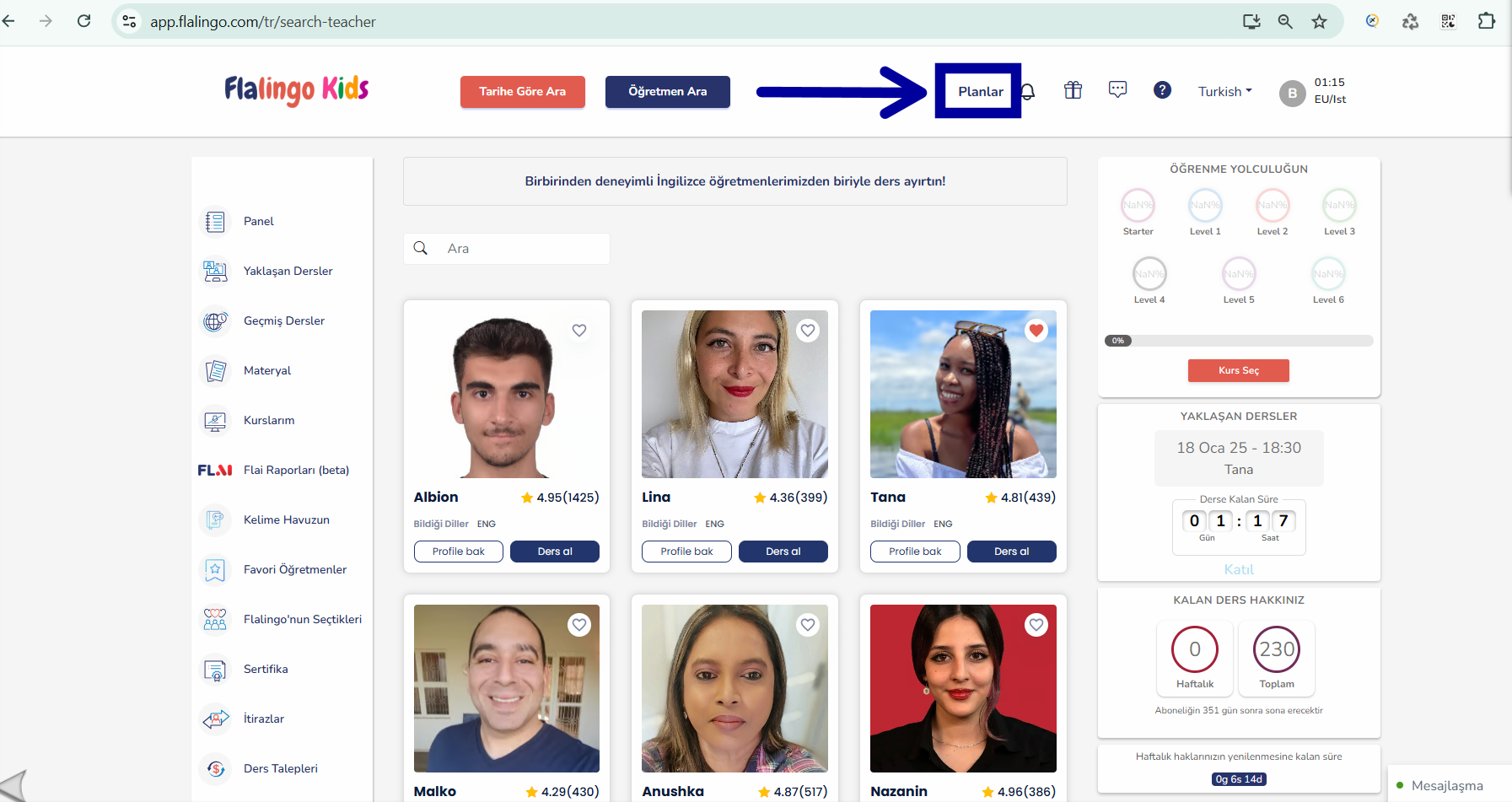1512x802 pixels.
Task: Click Tarihe Göre Ara button
Action: pyautogui.click(x=523, y=92)
